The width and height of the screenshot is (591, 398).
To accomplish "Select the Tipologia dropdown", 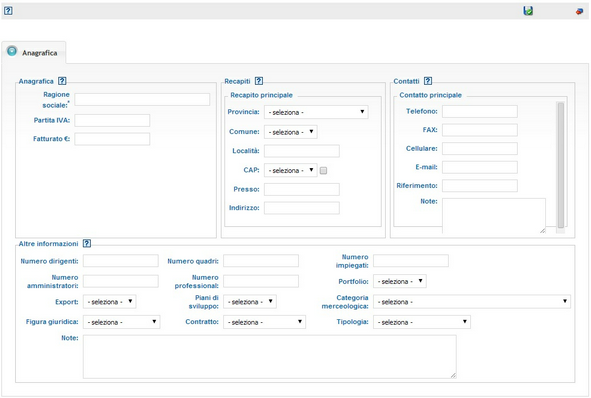I will pyautogui.click(x=422, y=322).
